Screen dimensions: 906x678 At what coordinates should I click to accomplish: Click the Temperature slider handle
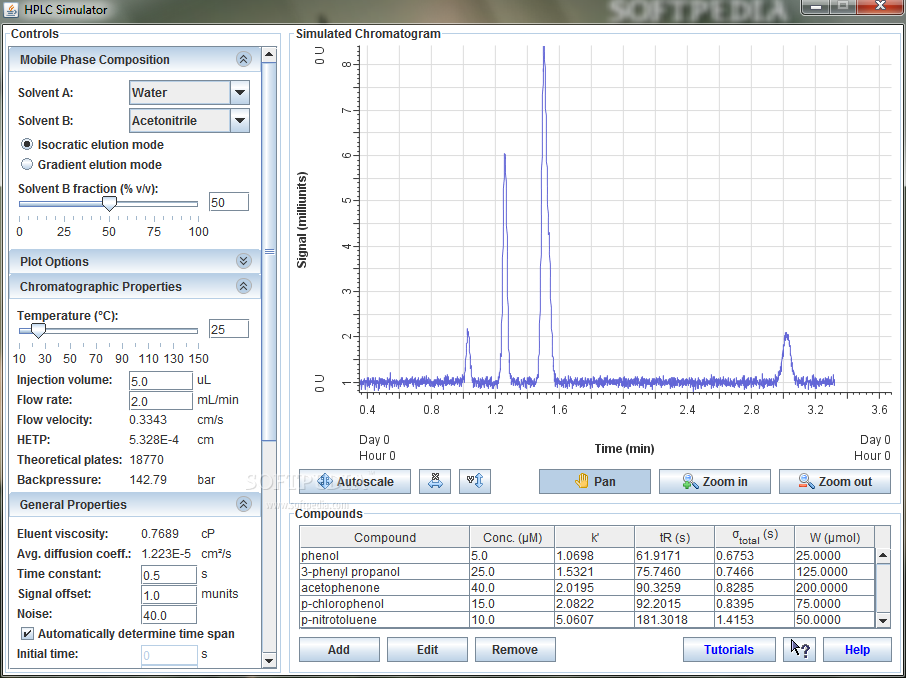coord(38,331)
